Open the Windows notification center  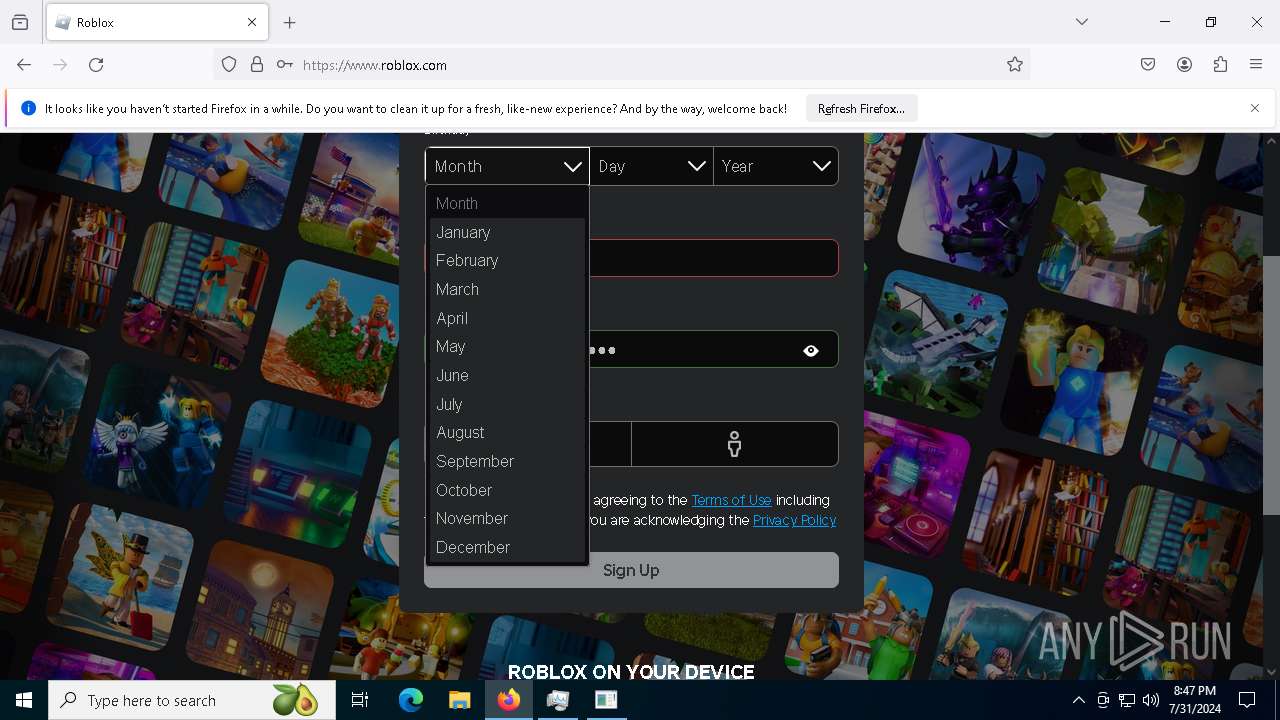pyautogui.click(x=1247, y=700)
